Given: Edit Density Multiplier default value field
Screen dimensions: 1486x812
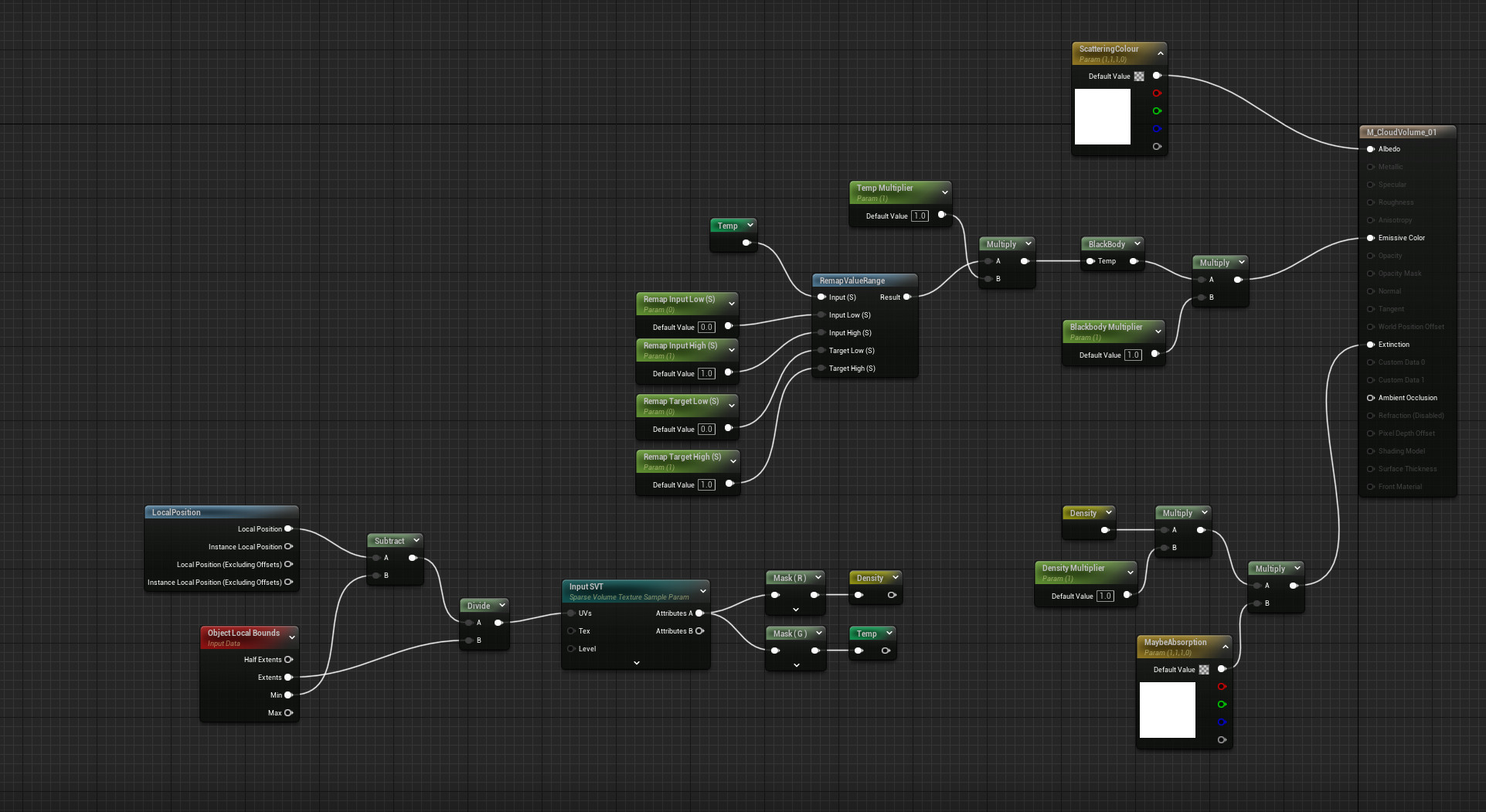Looking at the screenshot, I should pos(1105,596).
